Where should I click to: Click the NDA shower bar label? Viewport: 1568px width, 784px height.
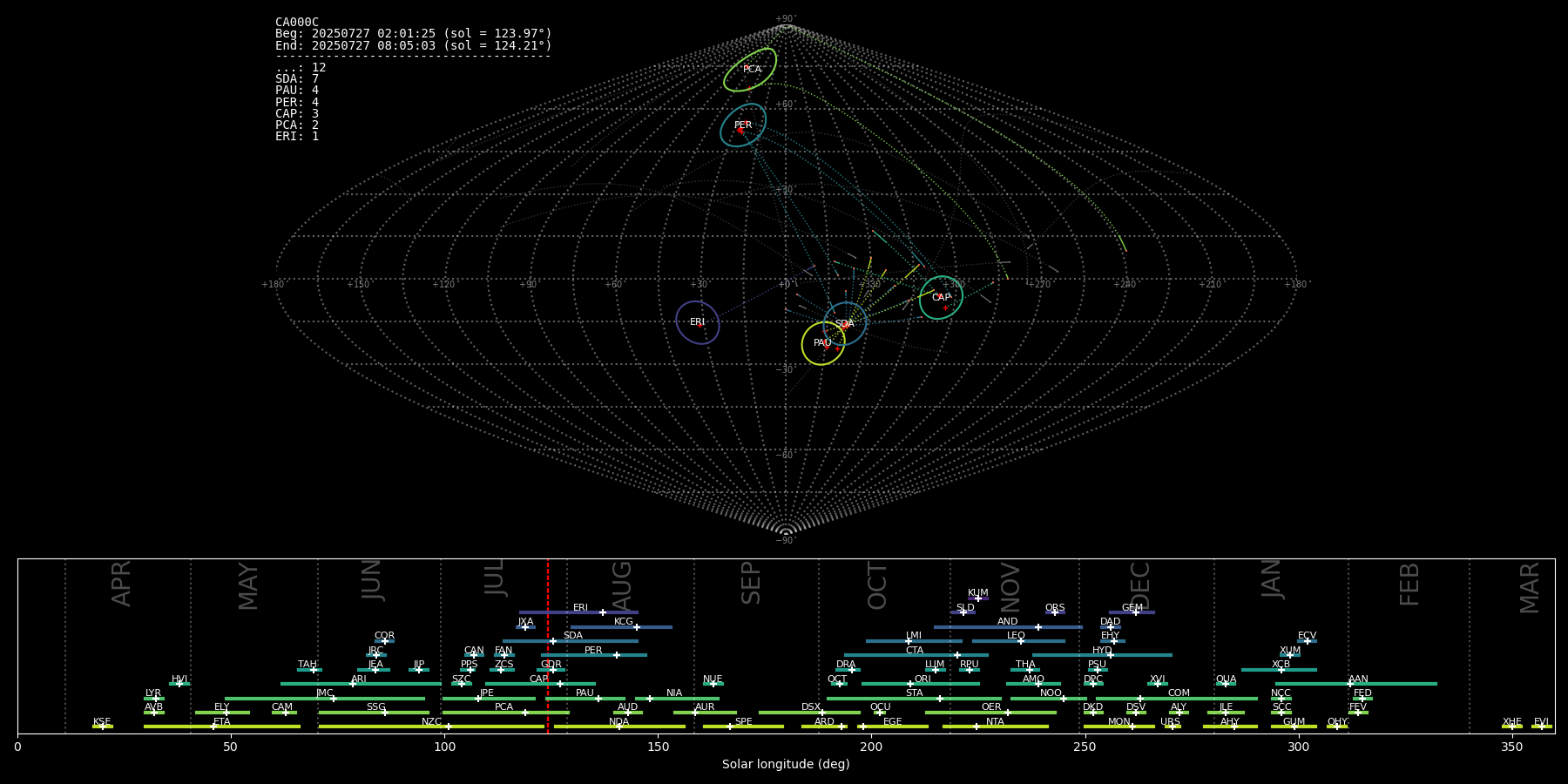pos(619,722)
